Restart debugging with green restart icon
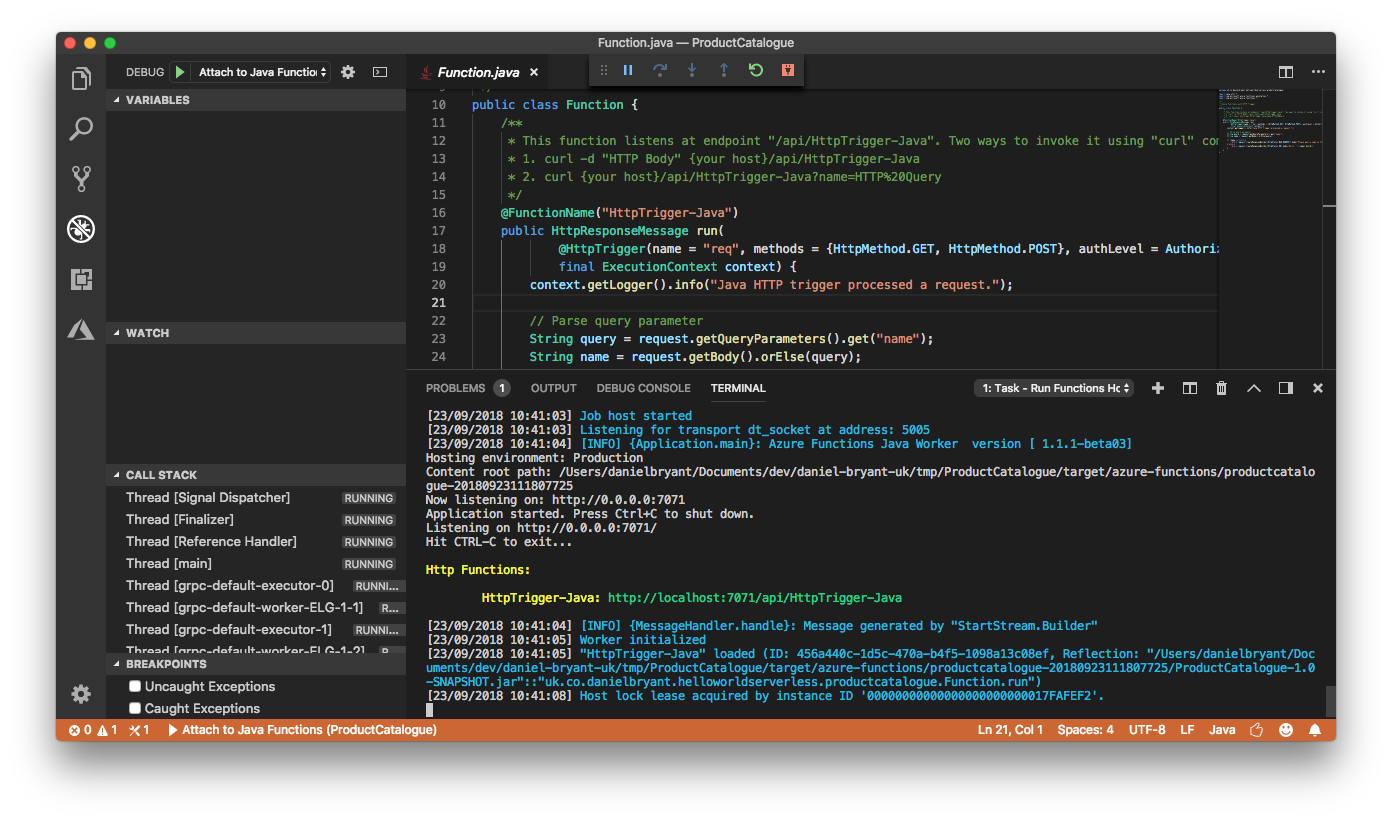 (x=756, y=70)
